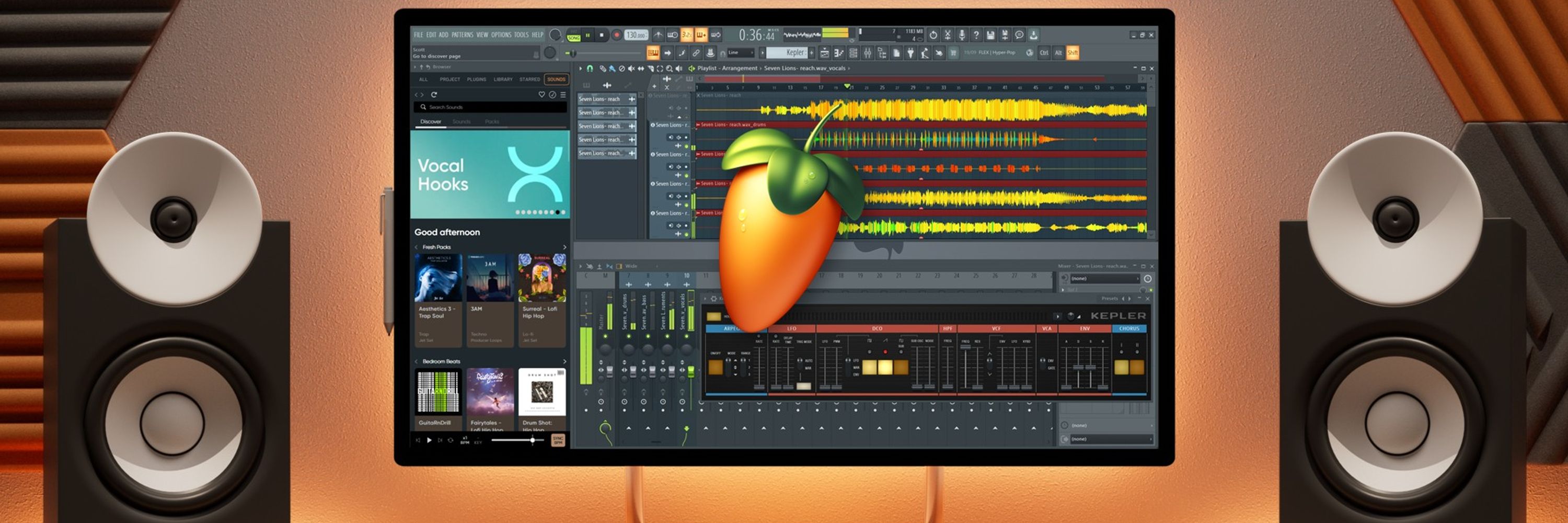Open the 3AM pack card
The width and height of the screenshot is (1568, 523).
(x=490, y=300)
